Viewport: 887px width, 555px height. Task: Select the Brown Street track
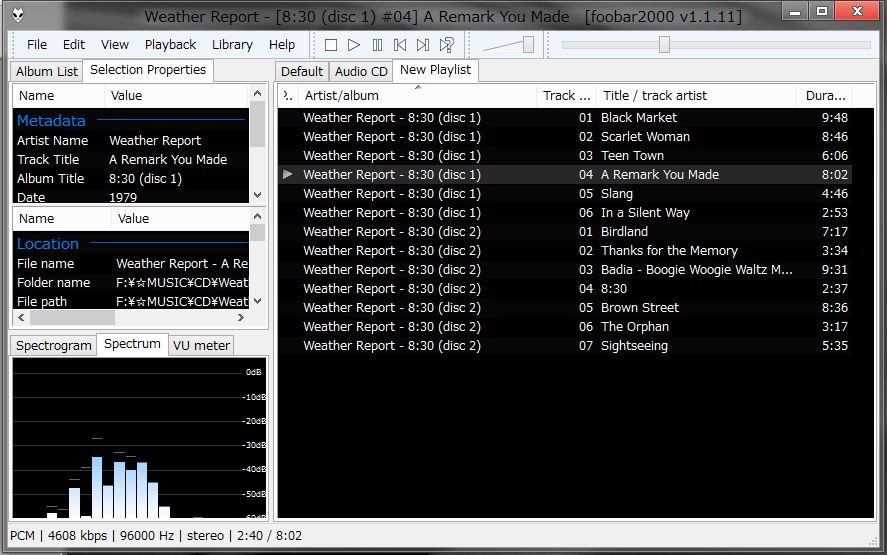tap(565, 308)
